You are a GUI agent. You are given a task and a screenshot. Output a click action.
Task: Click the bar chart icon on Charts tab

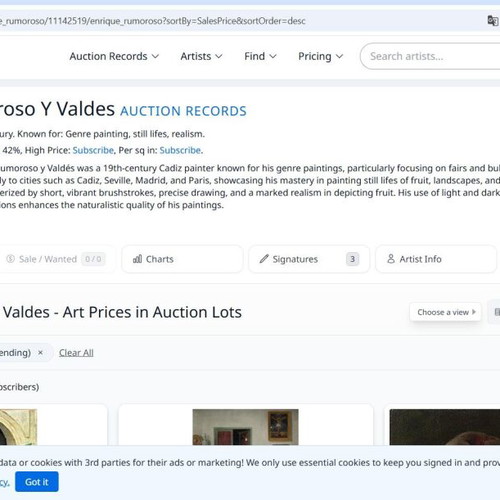tap(137, 259)
